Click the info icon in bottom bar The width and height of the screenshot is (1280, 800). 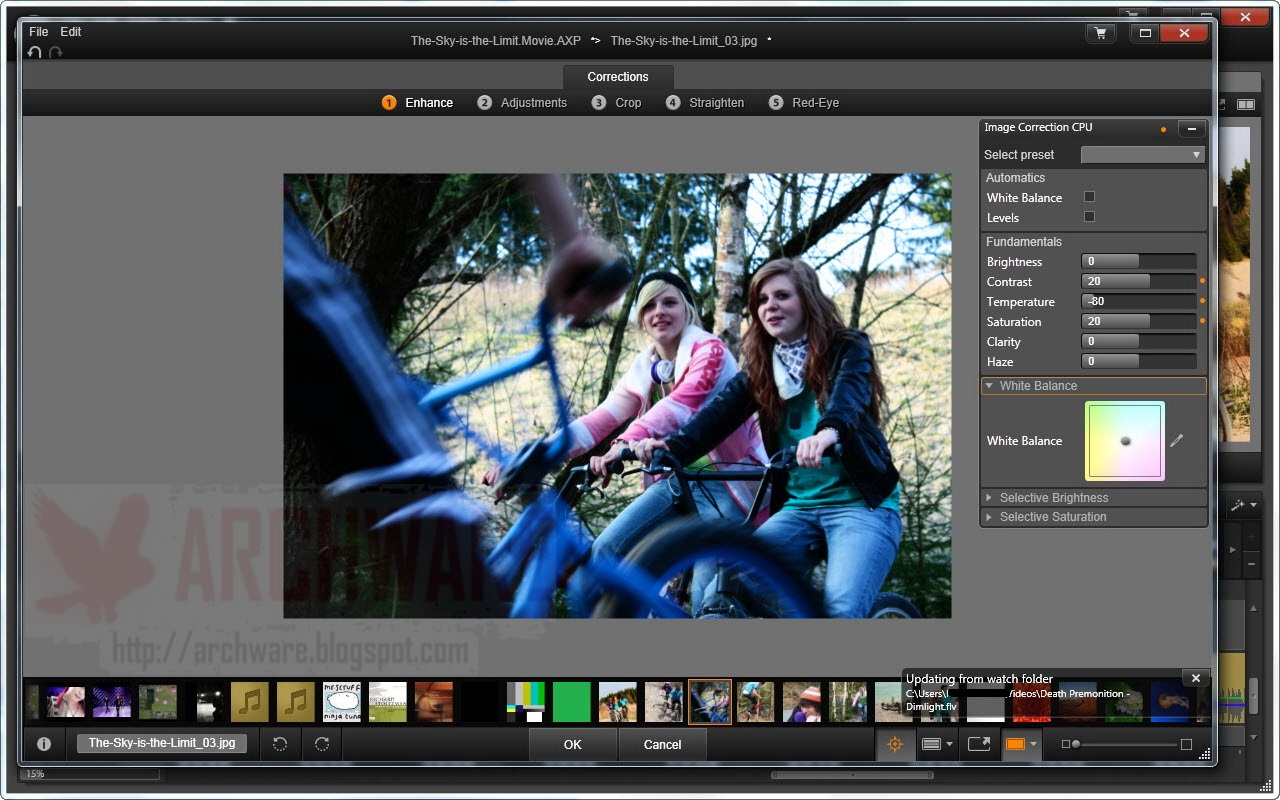[x=44, y=744]
